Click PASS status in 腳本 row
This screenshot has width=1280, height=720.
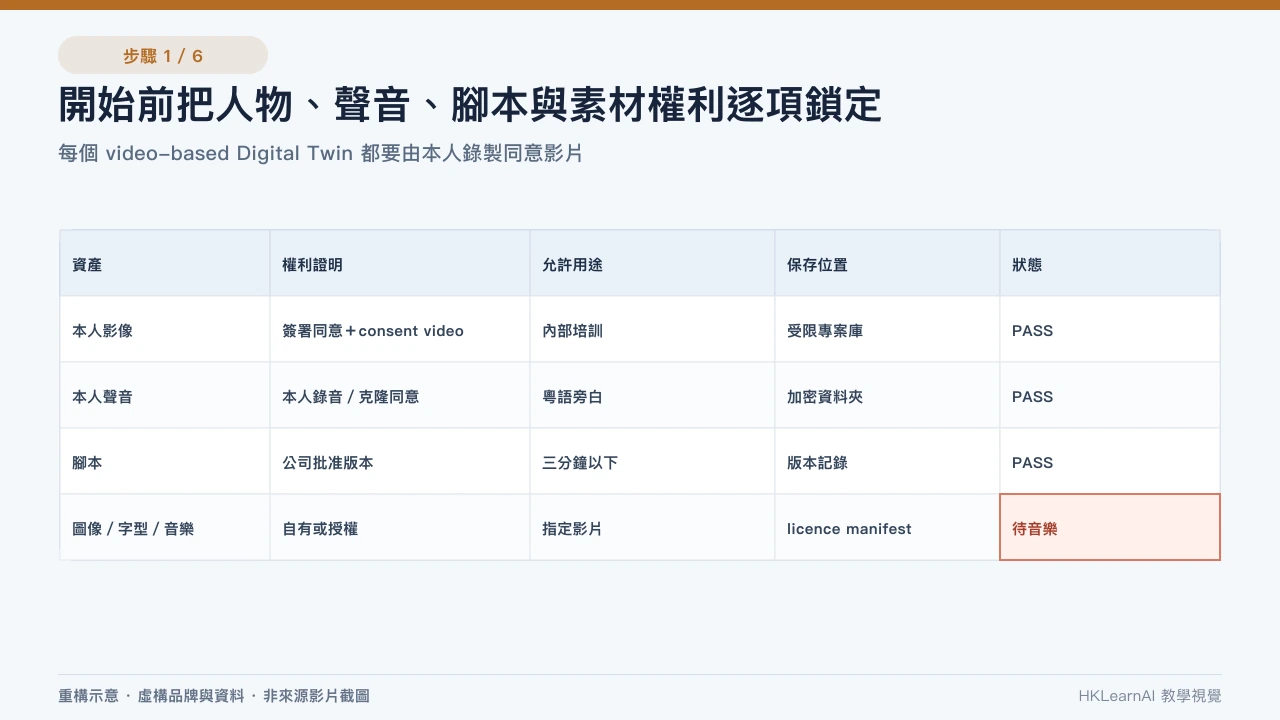[x=1110, y=462]
